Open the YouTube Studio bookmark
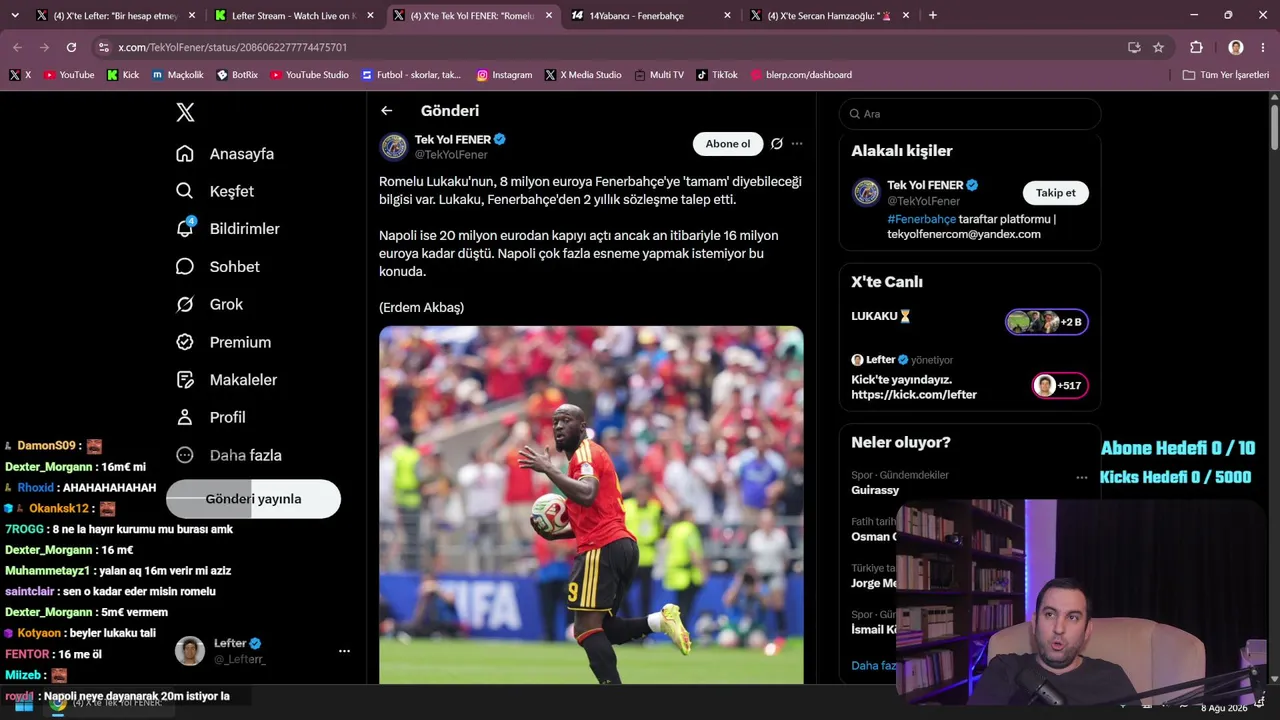The image size is (1280, 720). point(309,75)
